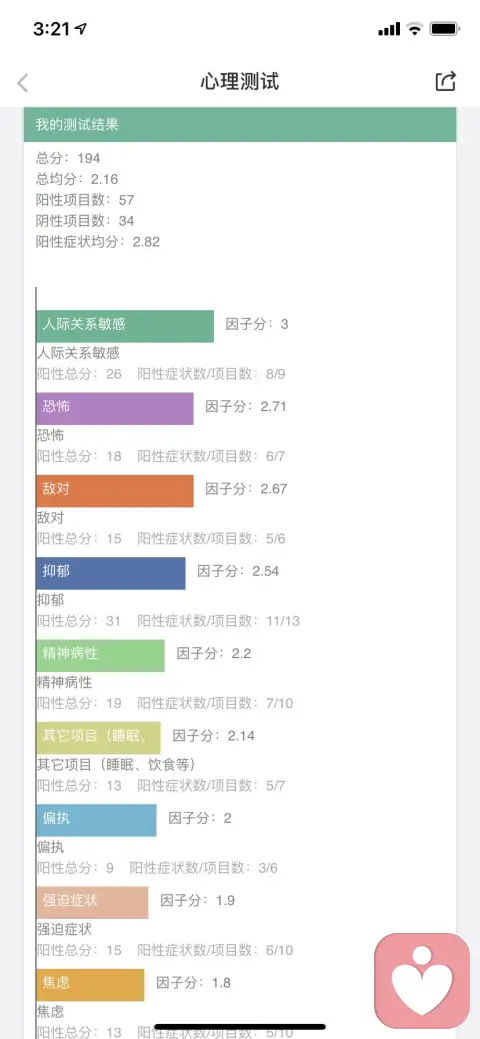Select the blue 抑郁 bar
This screenshot has height=1039, width=480.
click(111, 573)
